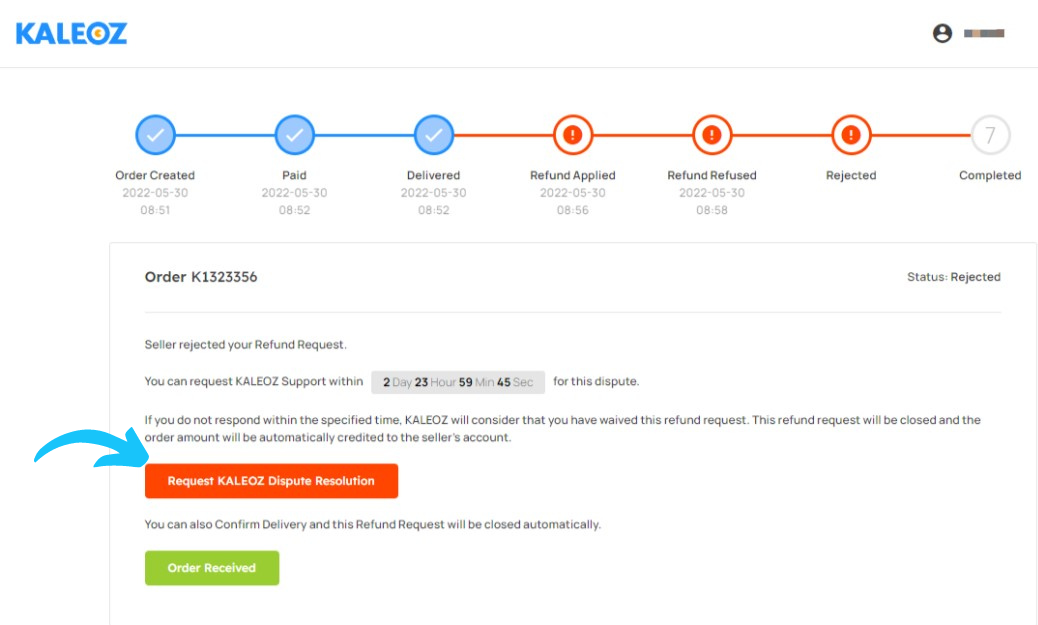Click the green Order Received button
Image resolution: width=1038 pixels, height=625 pixels.
point(212,568)
